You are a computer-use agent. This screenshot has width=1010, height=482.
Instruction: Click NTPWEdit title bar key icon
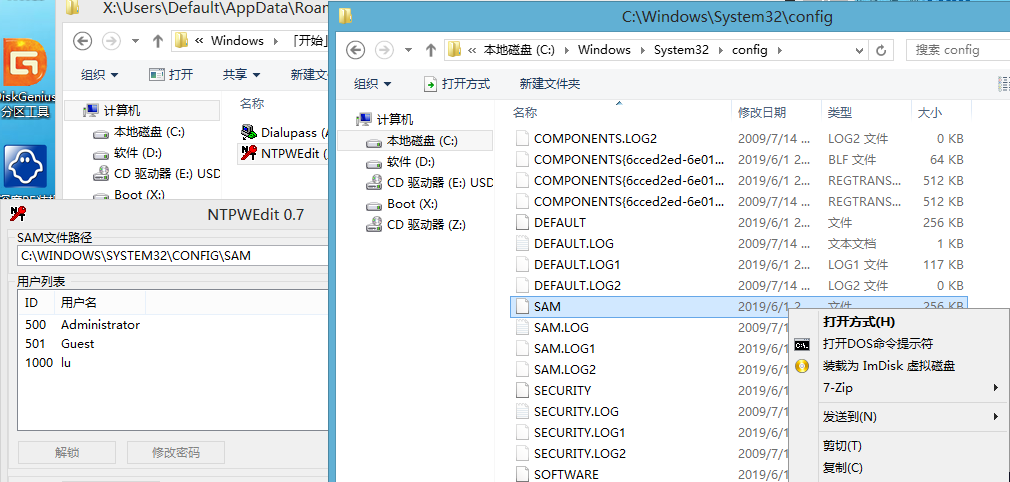(x=17, y=214)
